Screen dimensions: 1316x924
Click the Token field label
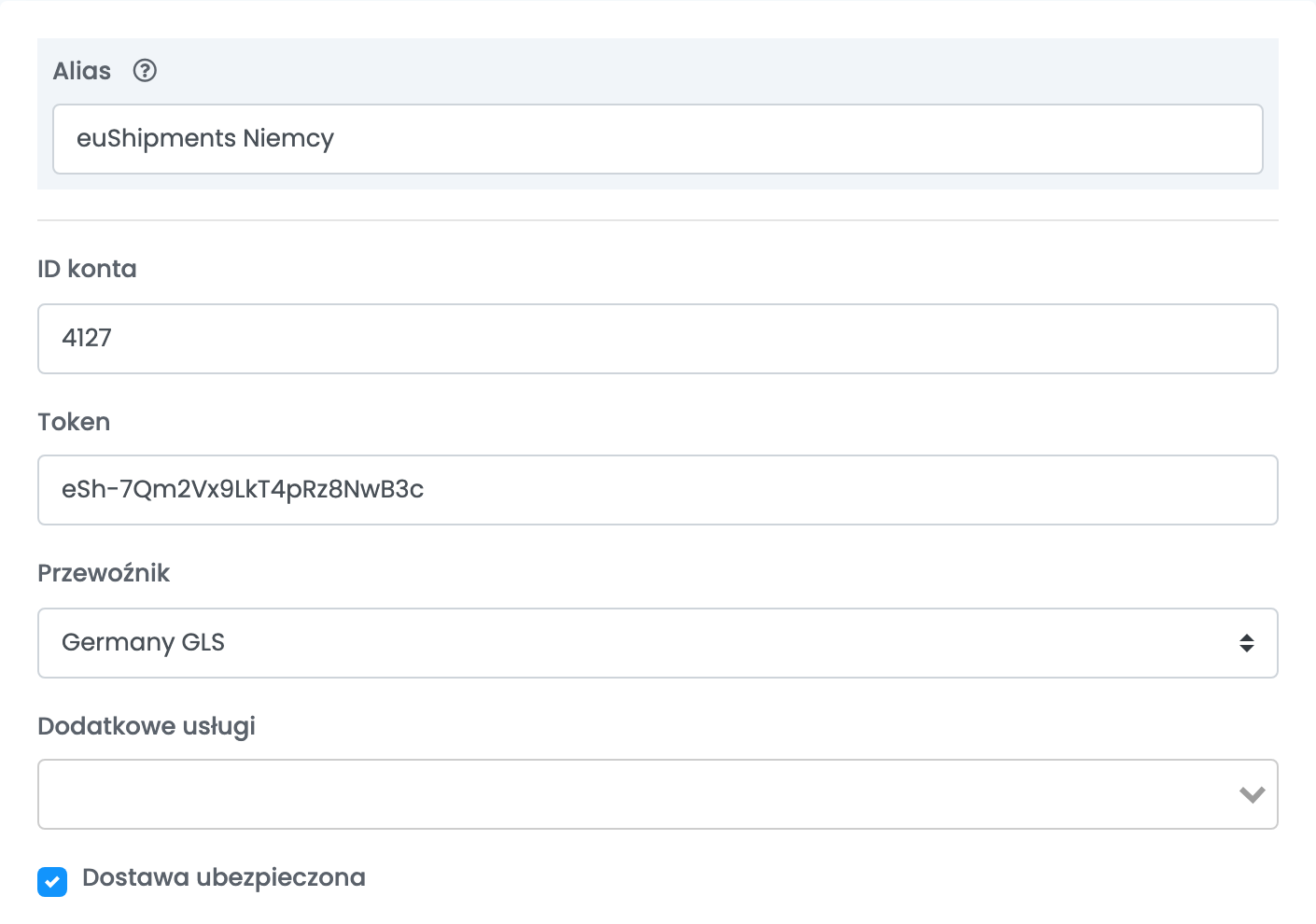(74, 422)
